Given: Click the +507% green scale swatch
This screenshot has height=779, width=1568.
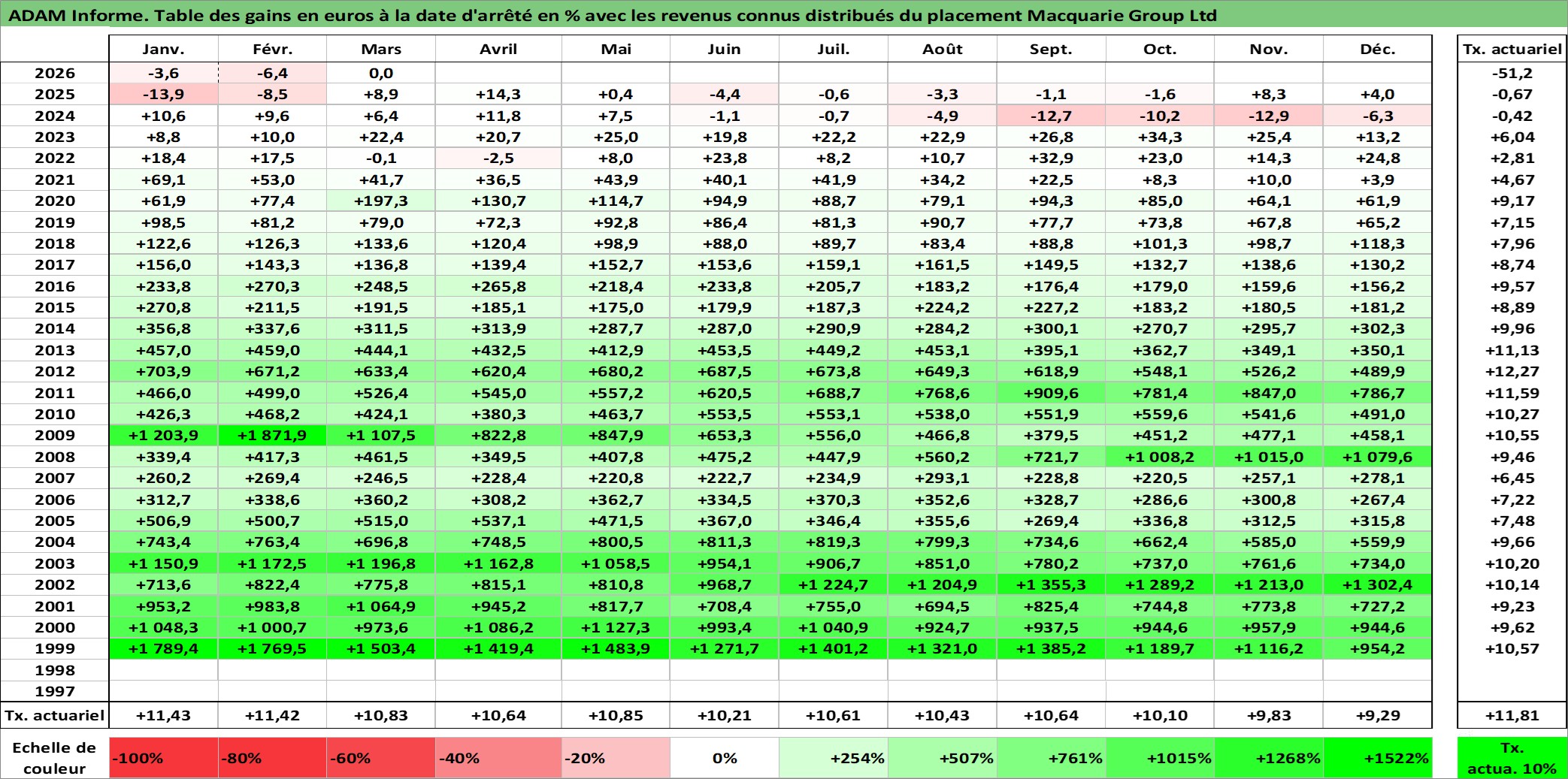Looking at the screenshot, I should (943, 758).
